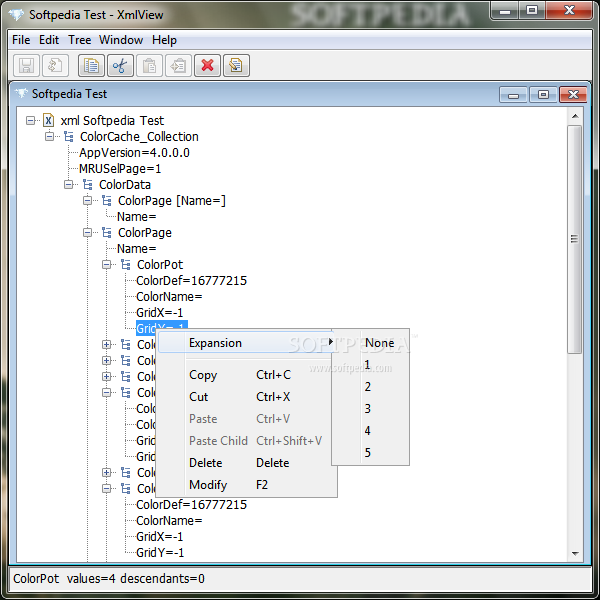Collapse the xml Softpedia Test root node
Image resolution: width=600 pixels, height=600 pixels.
click(30, 121)
